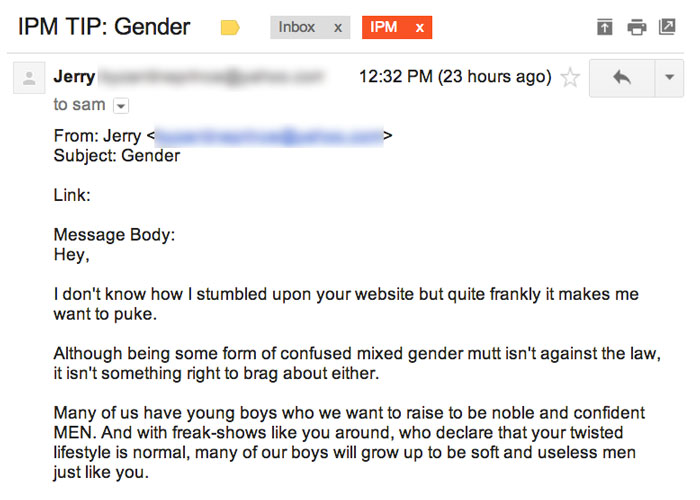
Task: Reply using the arrow button
Action: pos(622,78)
